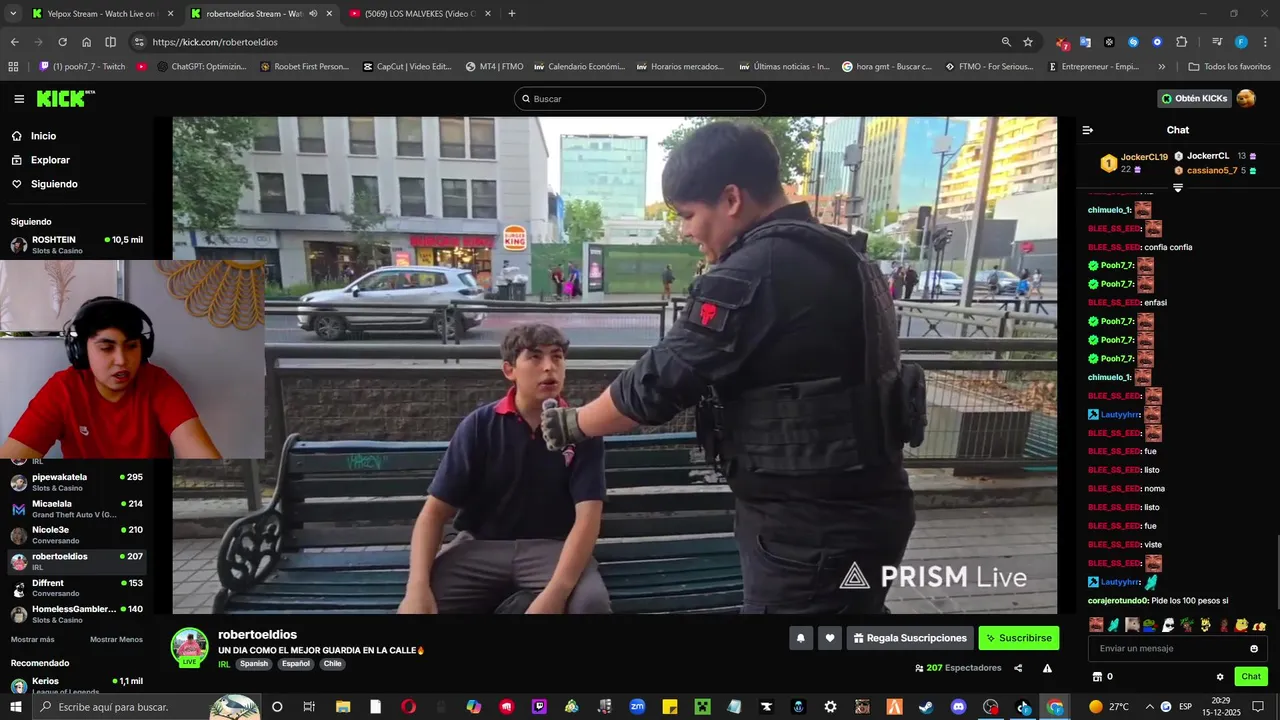
Task: Click the IRL category link under the title
Action: (x=224, y=664)
